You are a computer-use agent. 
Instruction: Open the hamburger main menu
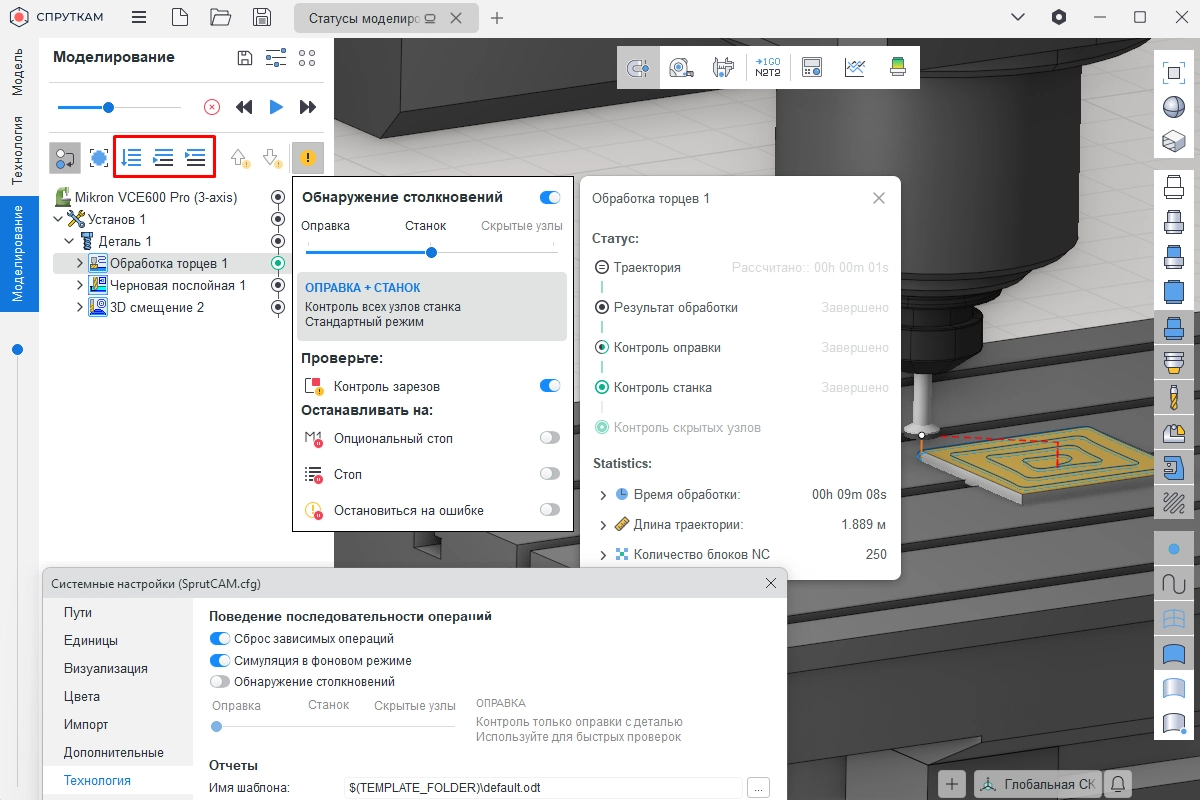[139, 17]
